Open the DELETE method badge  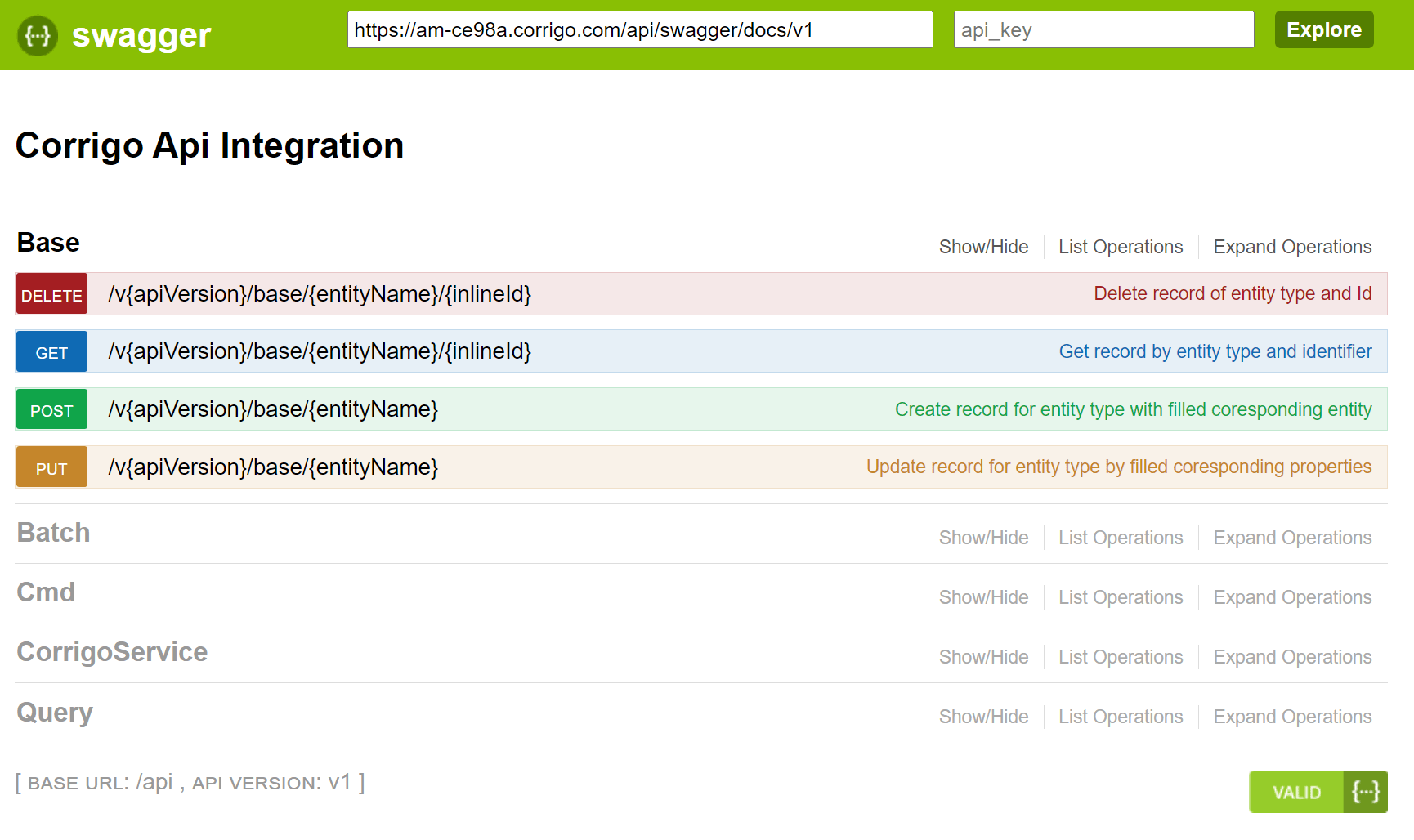[x=51, y=294]
